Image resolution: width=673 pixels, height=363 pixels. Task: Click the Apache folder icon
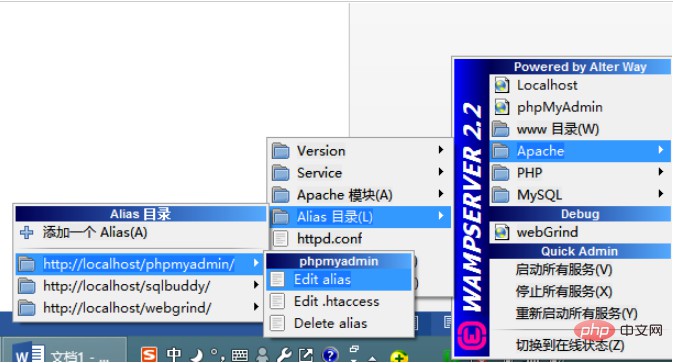click(x=500, y=151)
